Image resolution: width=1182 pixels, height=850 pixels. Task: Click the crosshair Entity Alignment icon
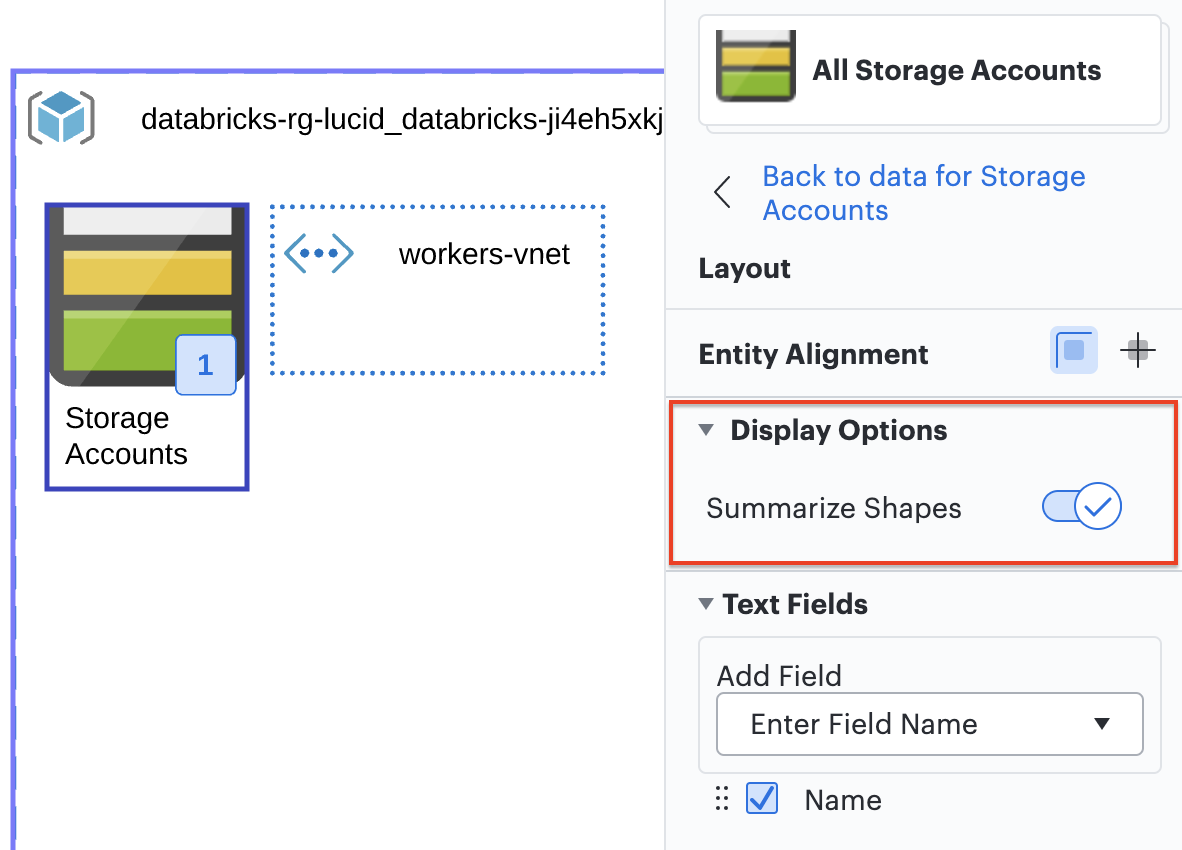[1137, 350]
